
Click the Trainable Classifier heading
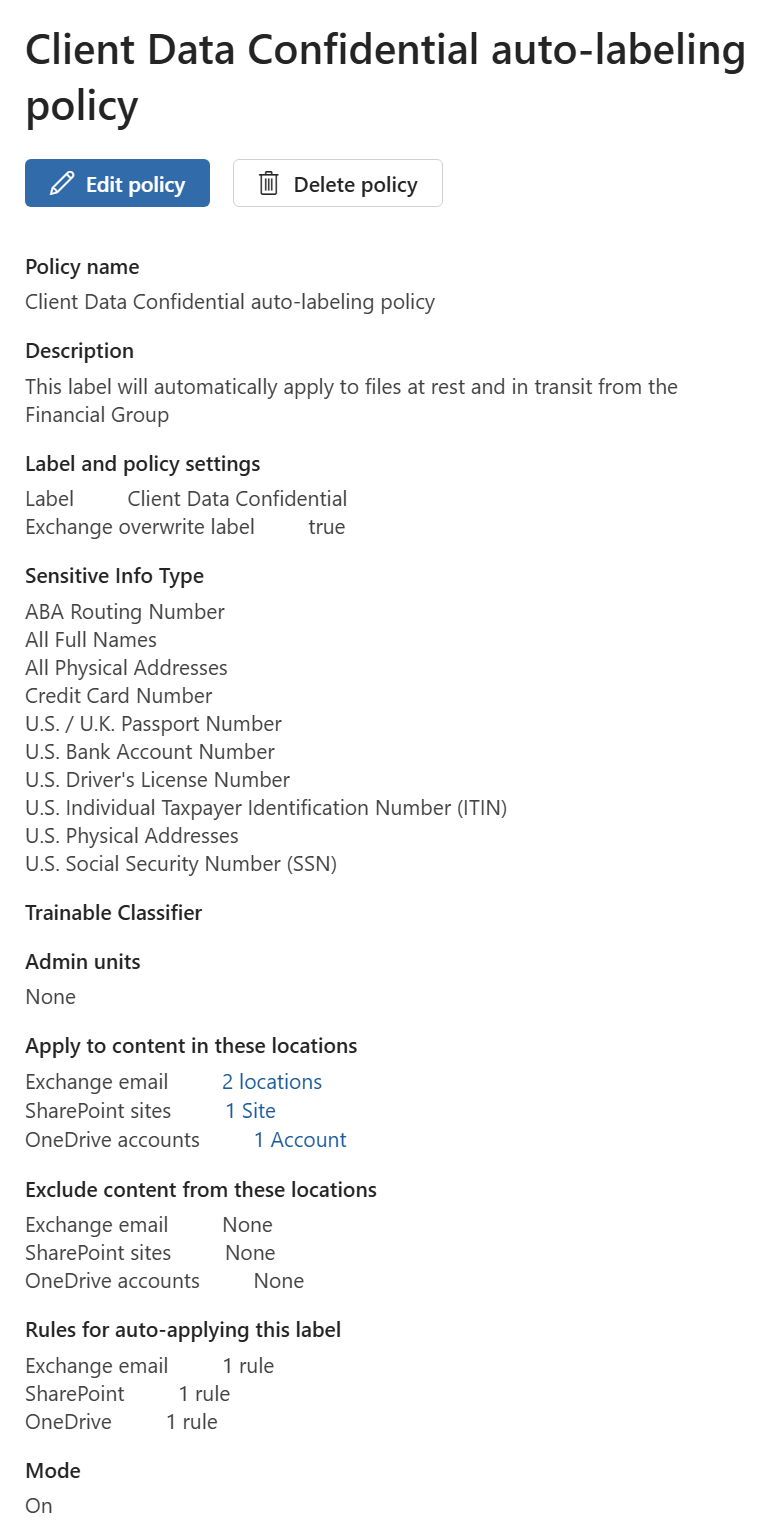(113, 913)
